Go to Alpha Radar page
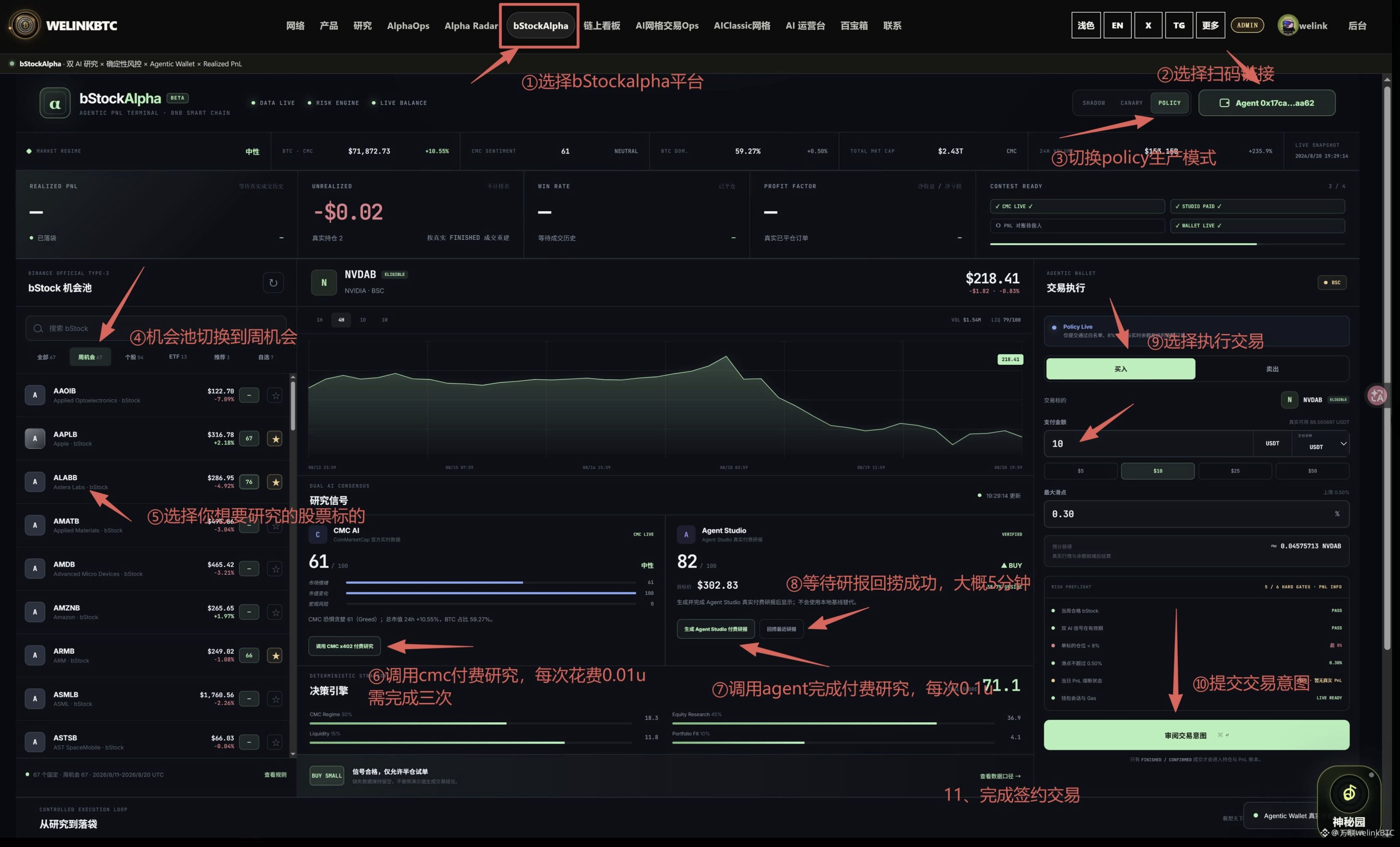This screenshot has height=847, width=1400. (x=471, y=26)
